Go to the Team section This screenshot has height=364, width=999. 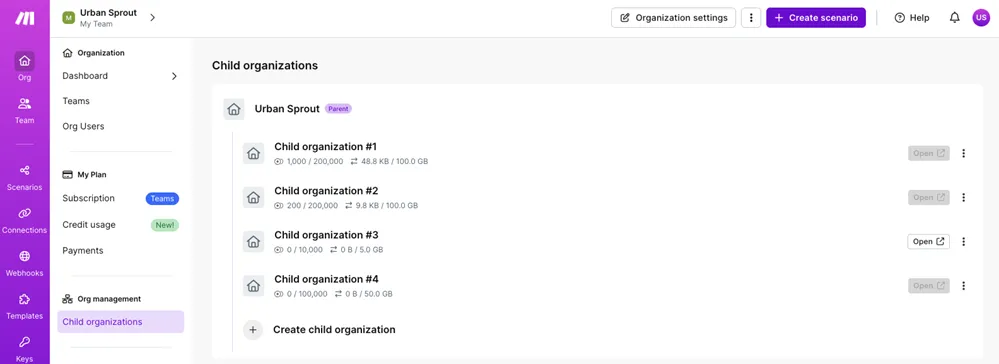(x=24, y=110)
